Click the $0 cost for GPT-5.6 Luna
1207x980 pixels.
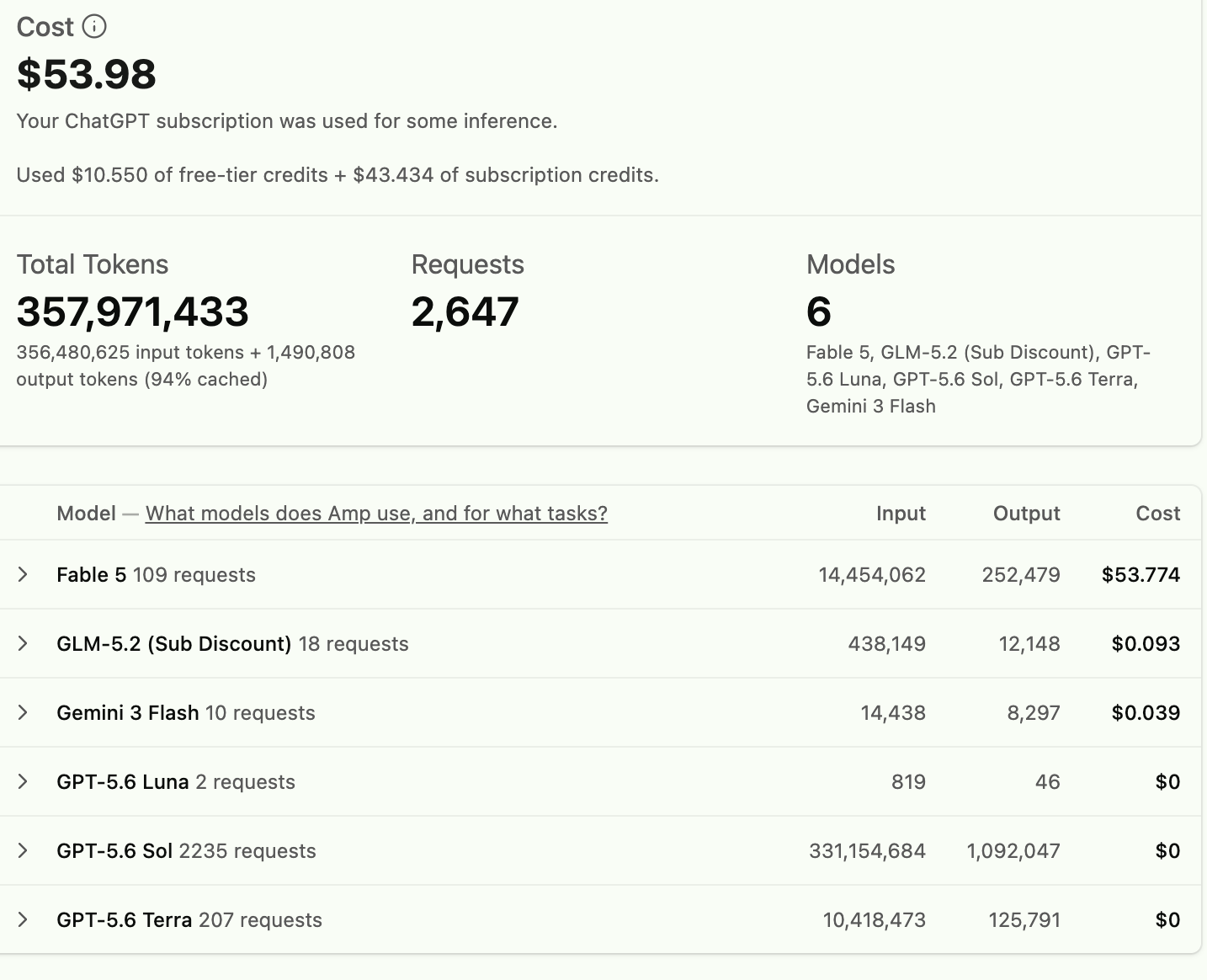click(1168, 781)
